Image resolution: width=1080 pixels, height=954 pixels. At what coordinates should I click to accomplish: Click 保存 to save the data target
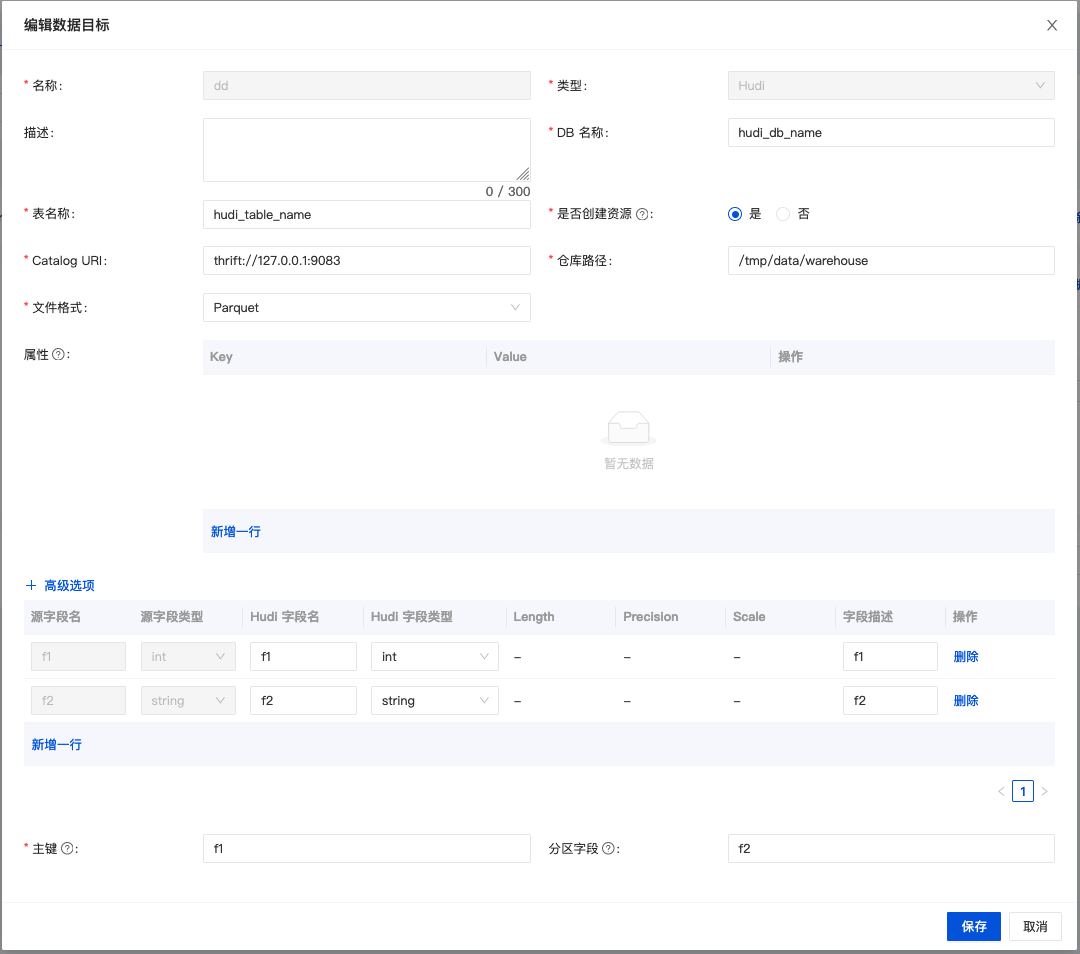tap(973, 927)
